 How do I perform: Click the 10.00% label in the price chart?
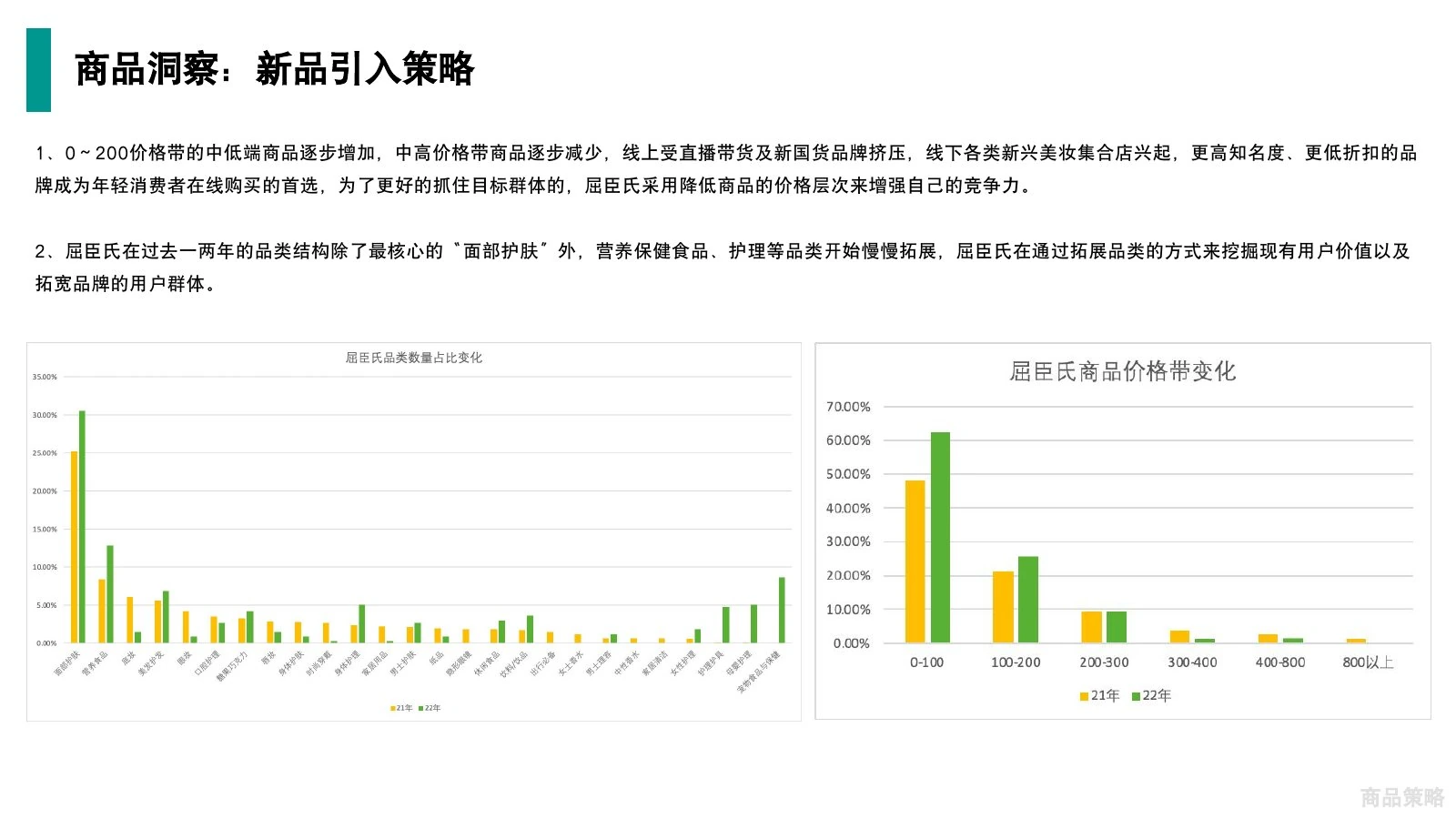848,610
